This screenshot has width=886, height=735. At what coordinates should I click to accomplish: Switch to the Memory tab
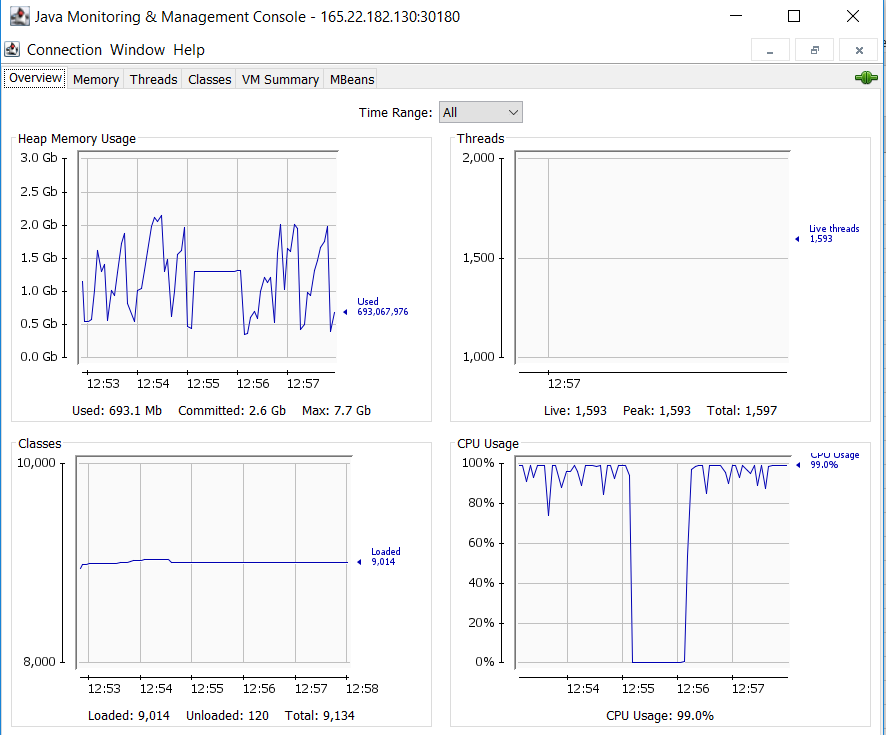click(x=96, y=79)
